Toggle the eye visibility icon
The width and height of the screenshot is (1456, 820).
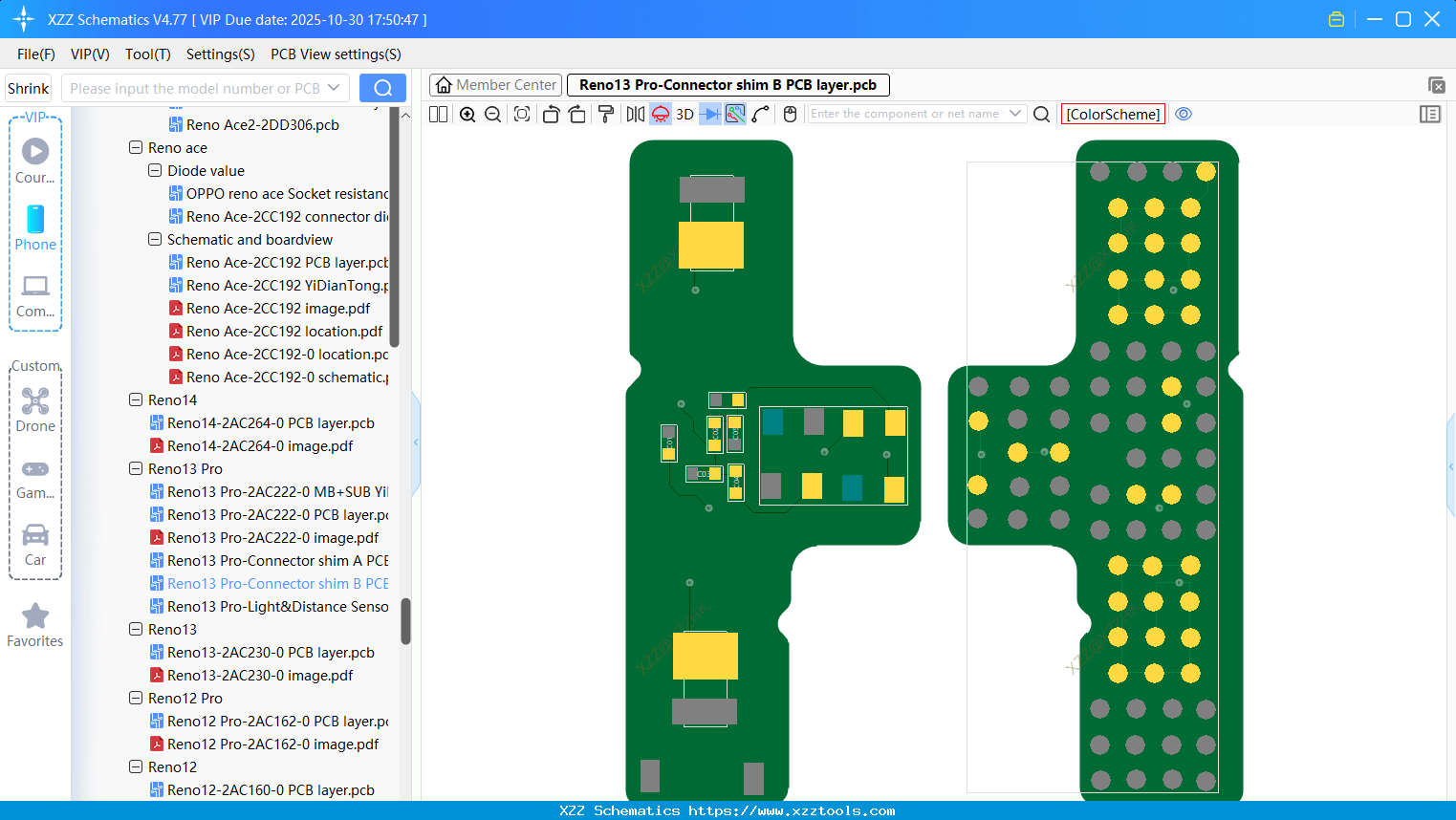click(1184, 115)
